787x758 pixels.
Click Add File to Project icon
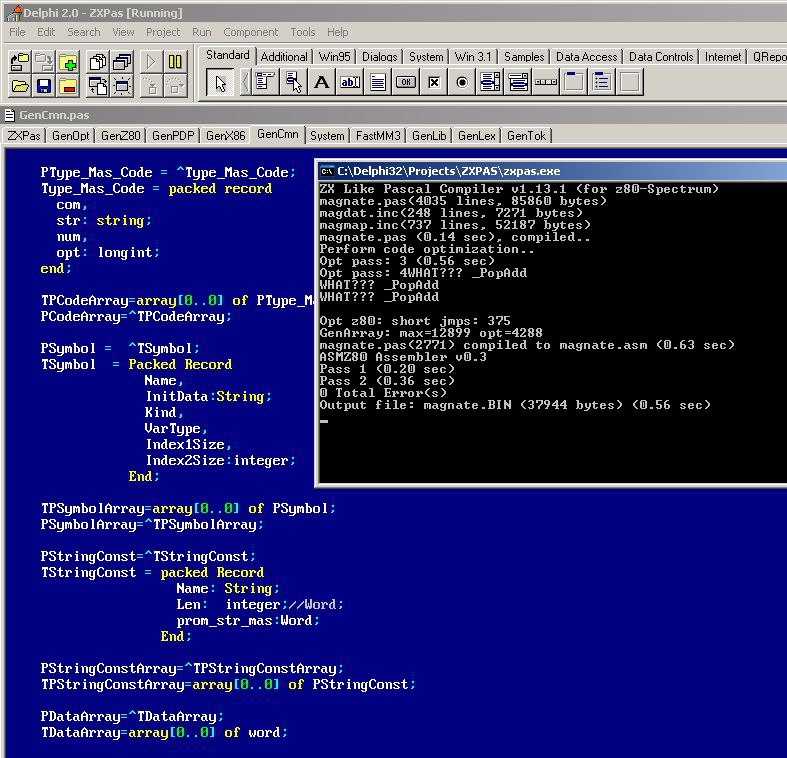click(x=68, y=62)
